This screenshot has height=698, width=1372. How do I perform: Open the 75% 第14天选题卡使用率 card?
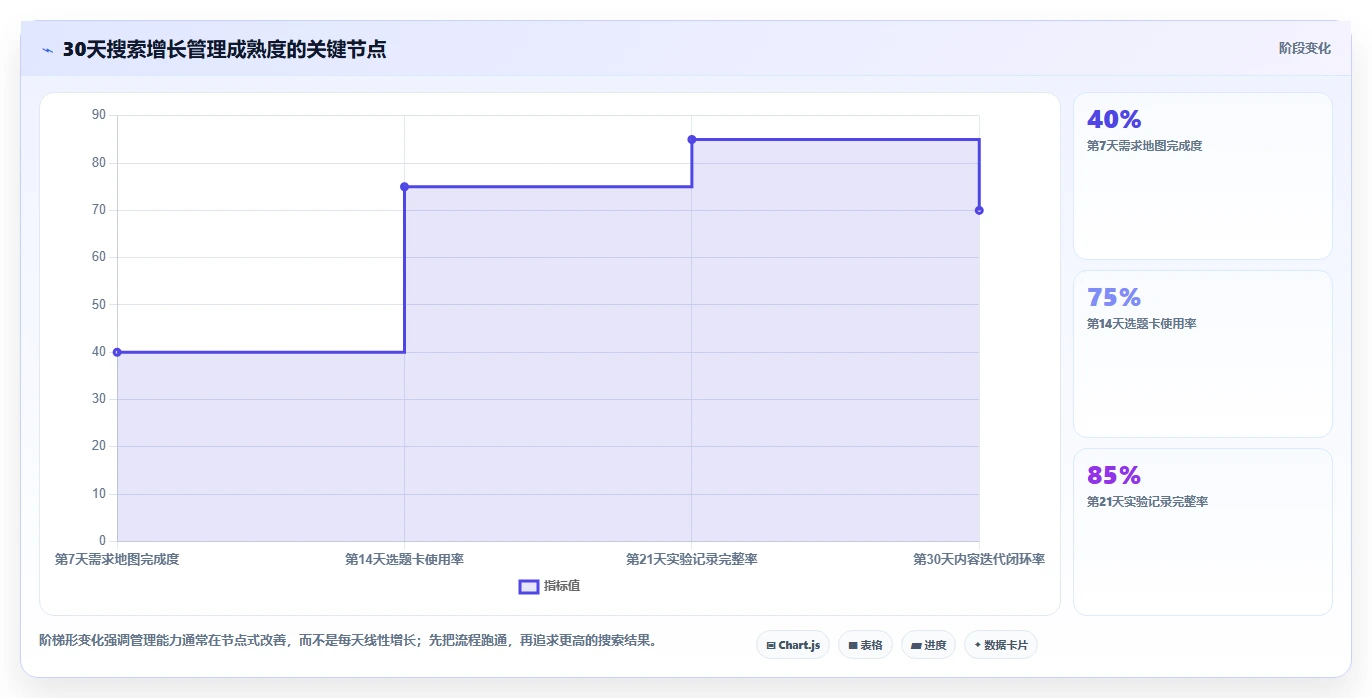[1202, 354]
